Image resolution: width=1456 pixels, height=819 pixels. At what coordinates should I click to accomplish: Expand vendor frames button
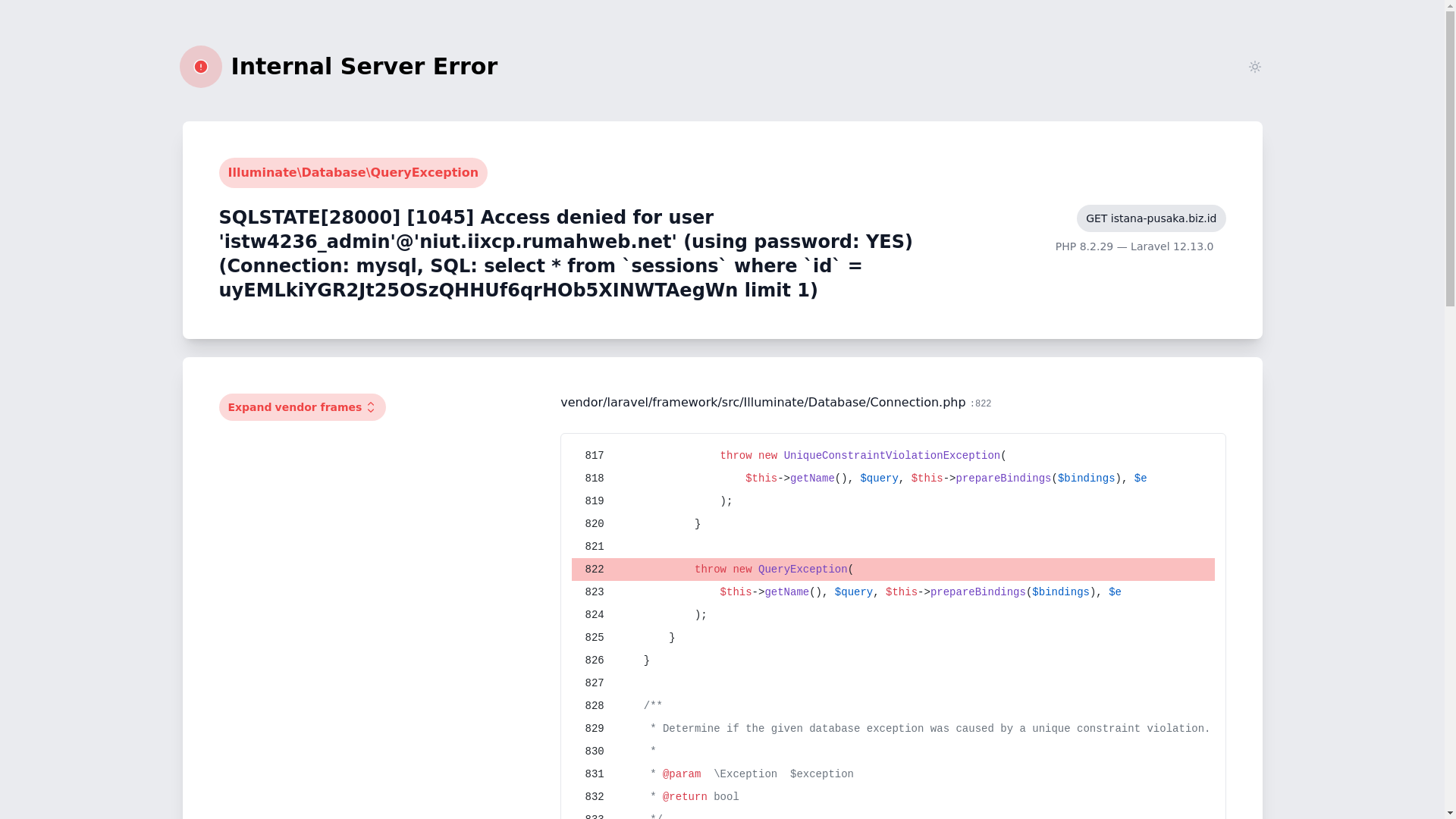(x=302, y=407)
